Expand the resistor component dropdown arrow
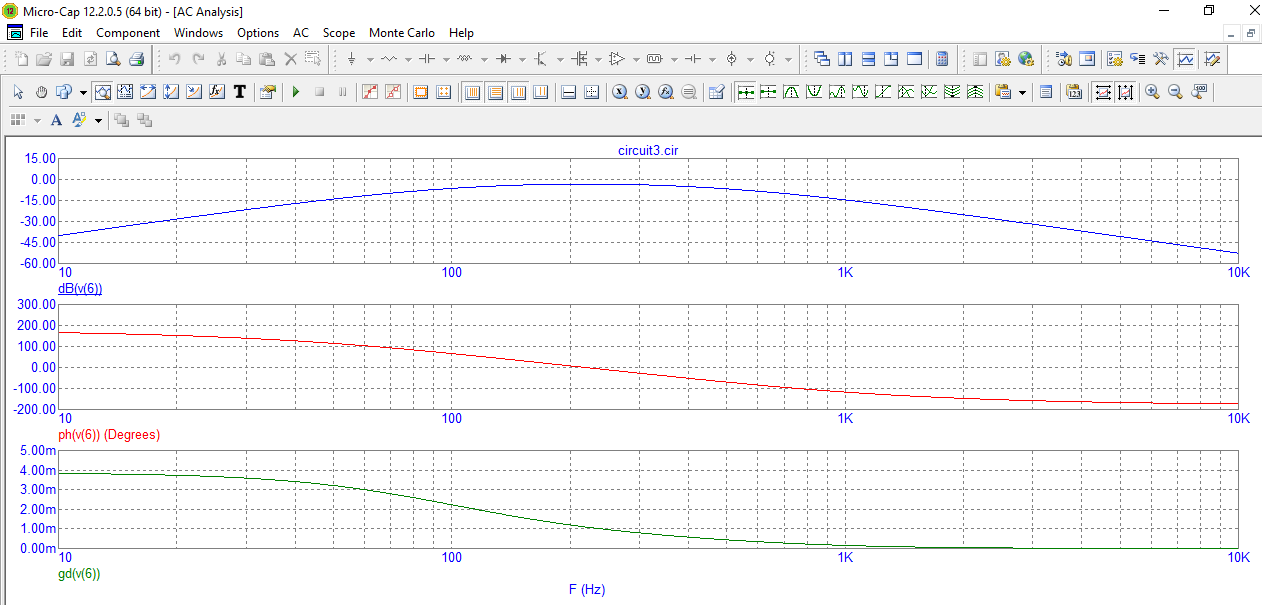 (408, 59)
